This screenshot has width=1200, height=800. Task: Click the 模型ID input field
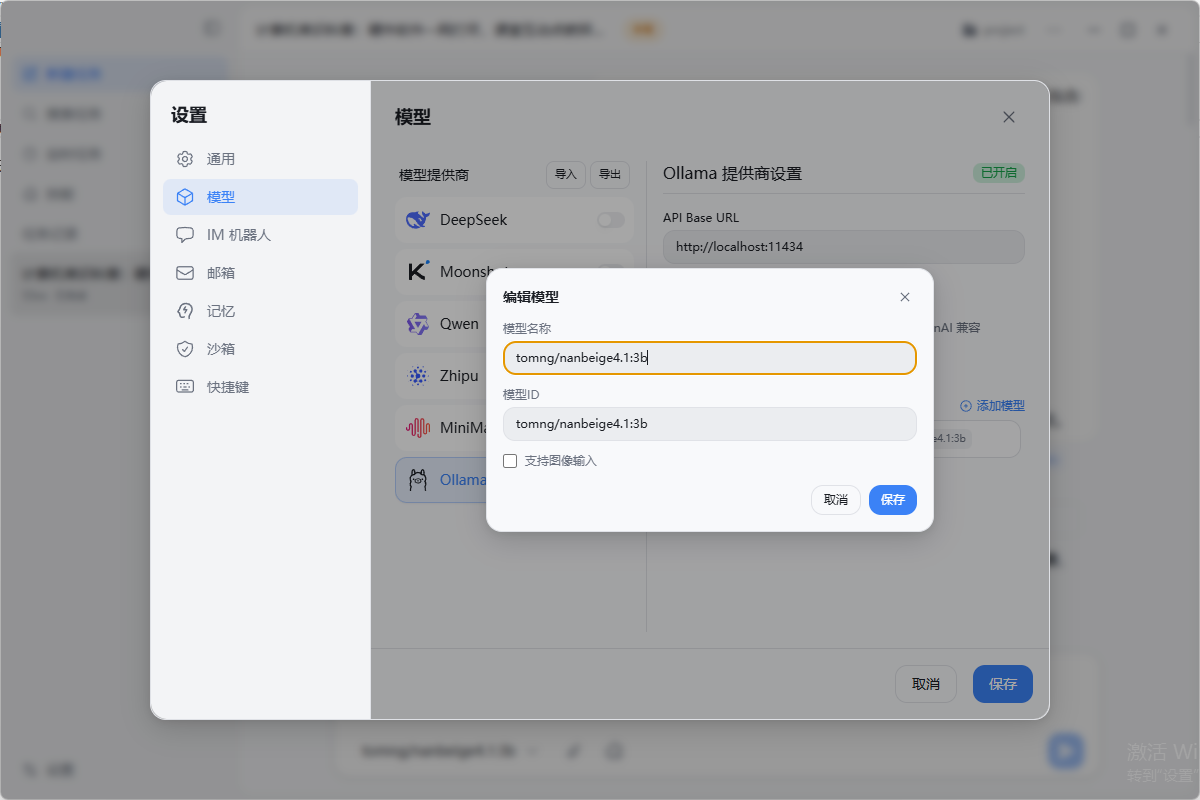(710, 424)
